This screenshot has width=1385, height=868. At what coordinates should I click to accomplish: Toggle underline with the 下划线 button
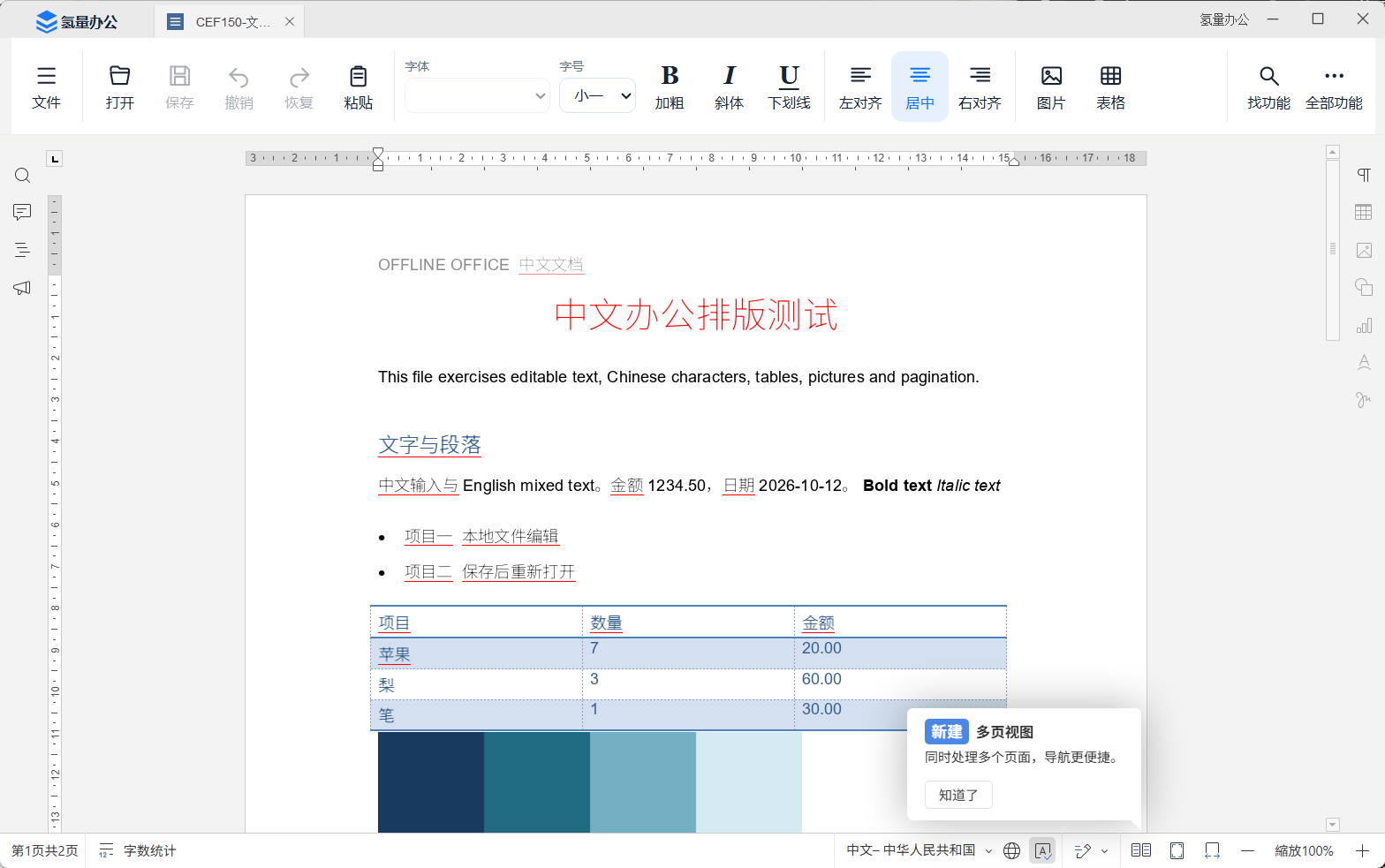coord(789,87)
